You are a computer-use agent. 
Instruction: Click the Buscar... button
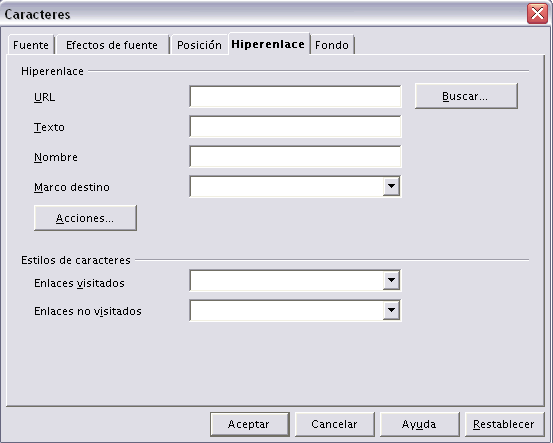point(466,96)
